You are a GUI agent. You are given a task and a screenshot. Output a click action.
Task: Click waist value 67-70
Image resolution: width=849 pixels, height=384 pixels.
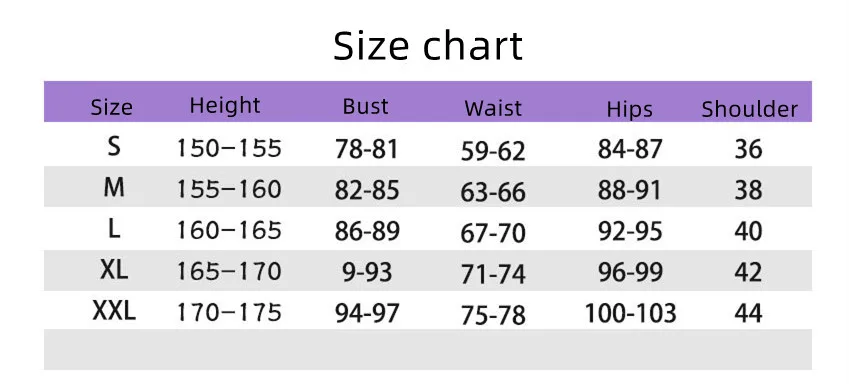coord(493,233)
